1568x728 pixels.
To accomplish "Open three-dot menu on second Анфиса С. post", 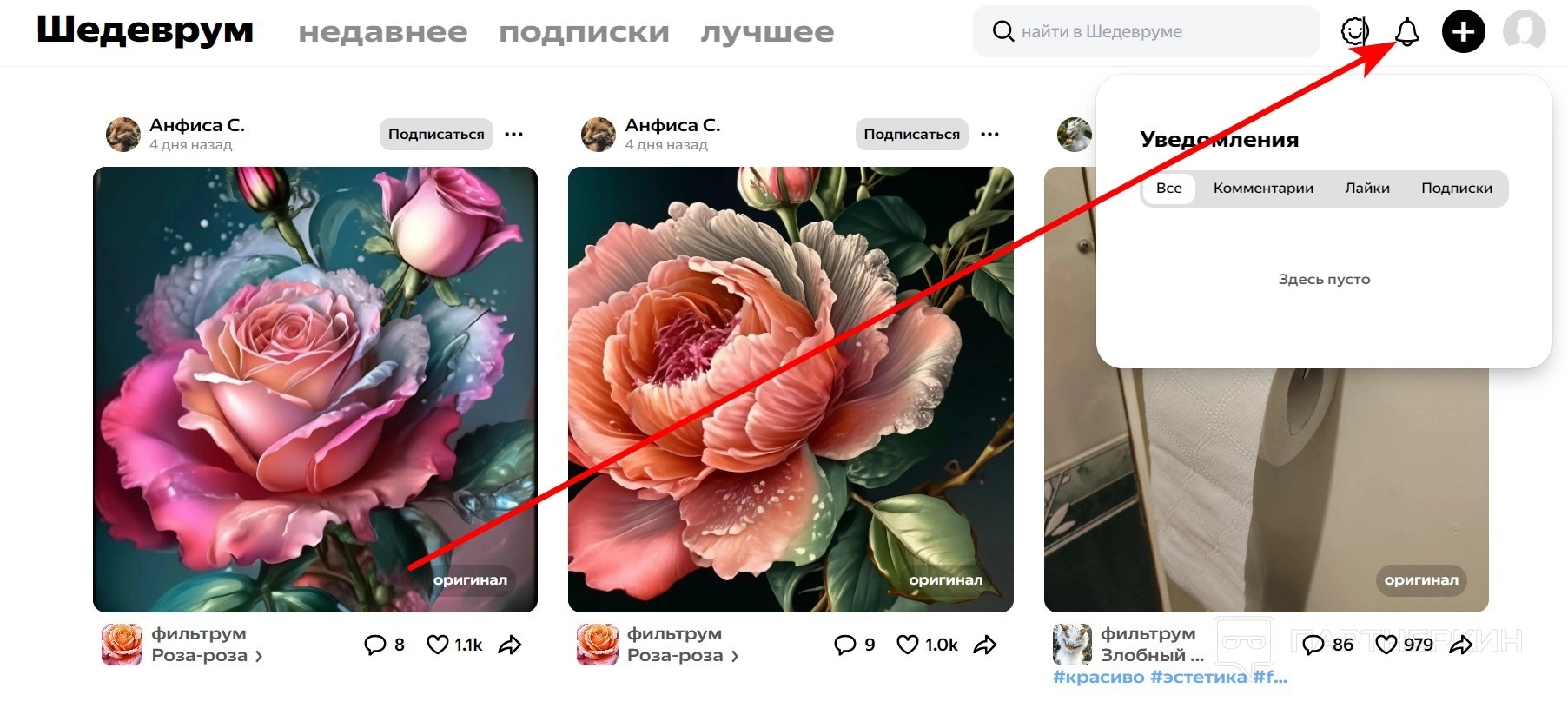I will click(989, 134).
